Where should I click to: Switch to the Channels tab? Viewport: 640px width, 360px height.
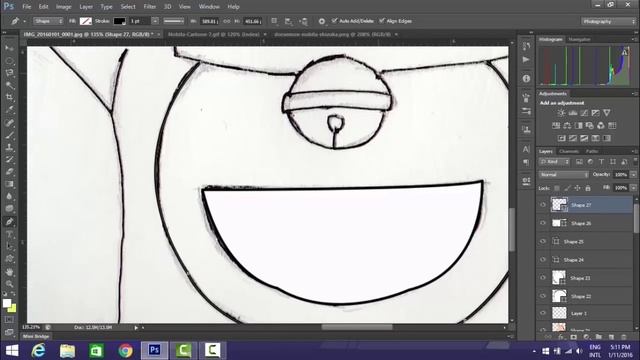tap(569, 151)
